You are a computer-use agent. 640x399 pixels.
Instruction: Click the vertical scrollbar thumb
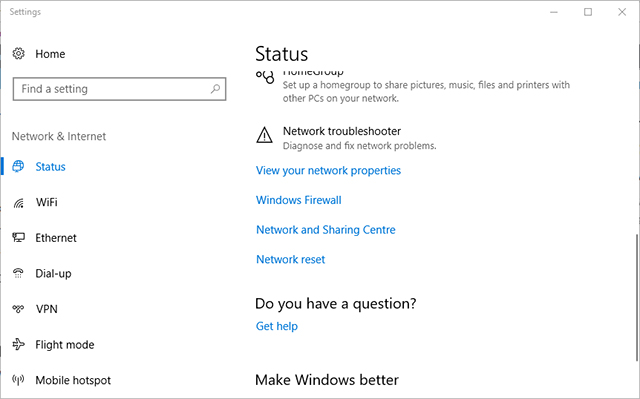637,297
